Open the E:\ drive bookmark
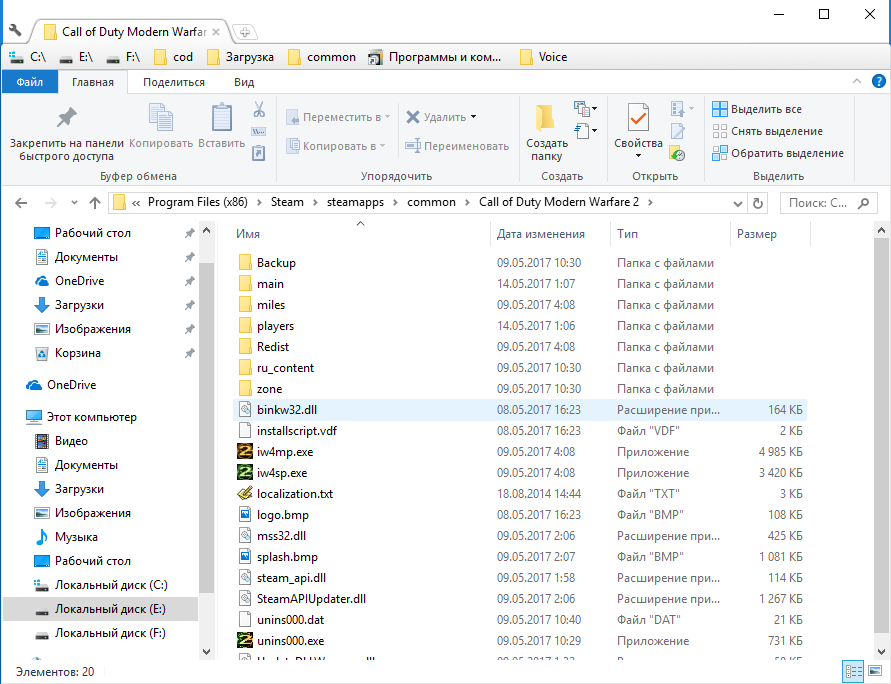 coord(77,57)
